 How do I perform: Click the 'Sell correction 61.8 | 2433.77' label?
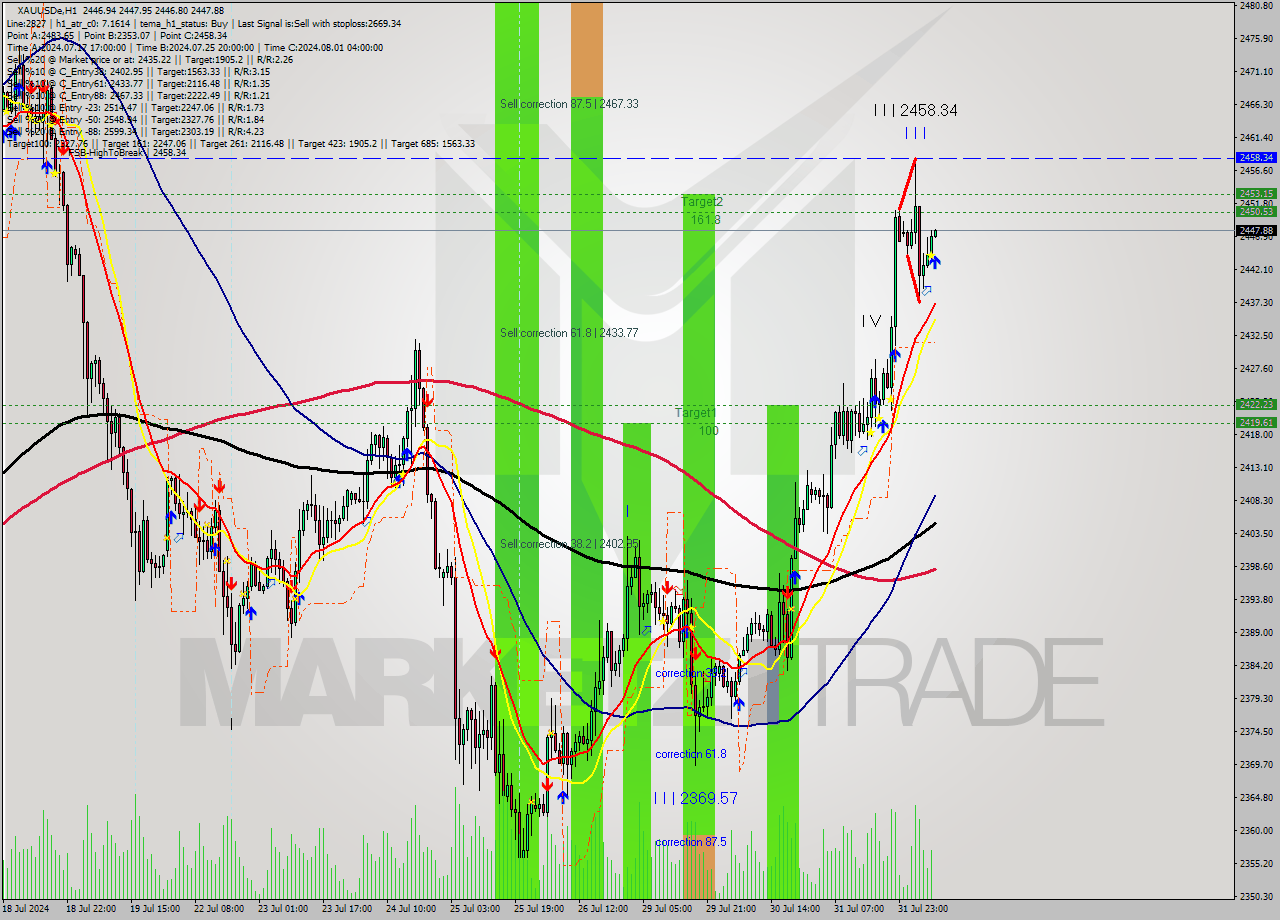tap(569, 333)
